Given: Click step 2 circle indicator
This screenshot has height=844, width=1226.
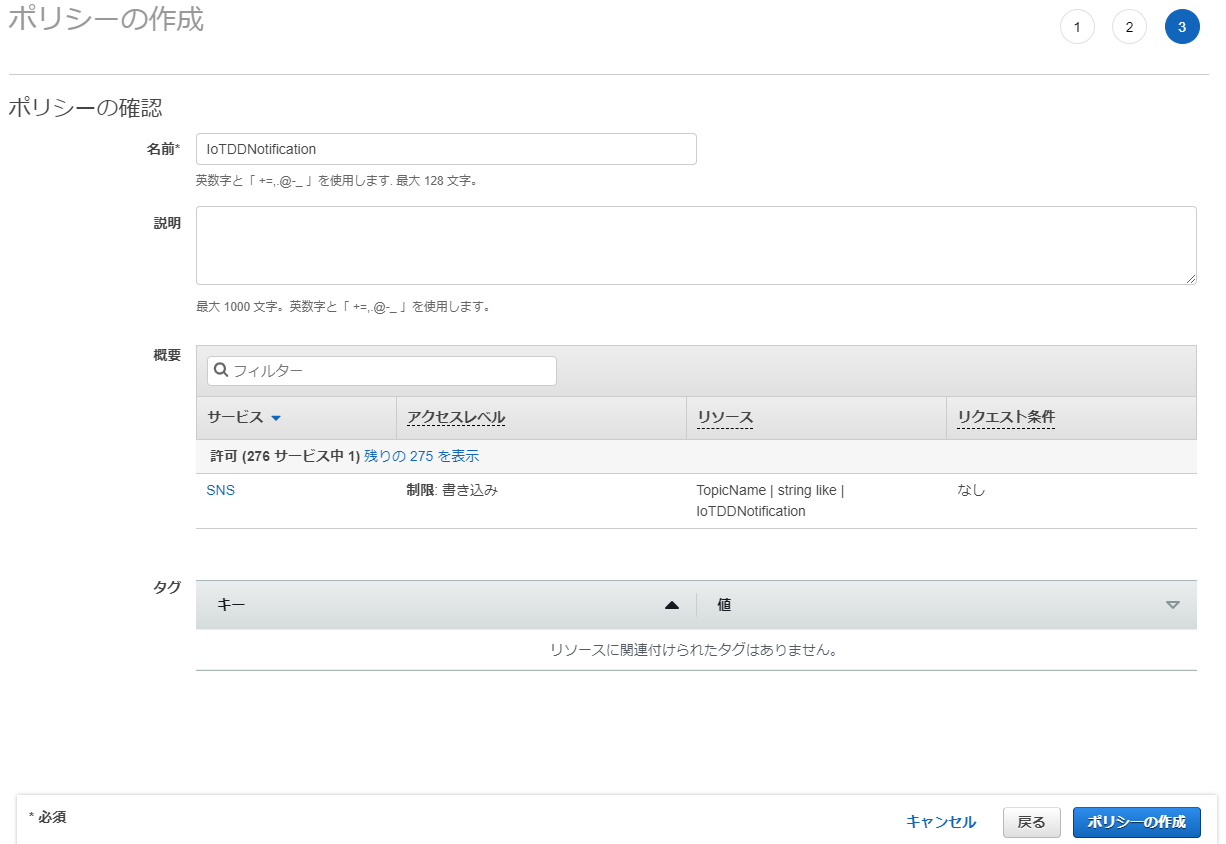Looking at the screenshot, I should coord(1129,27).
